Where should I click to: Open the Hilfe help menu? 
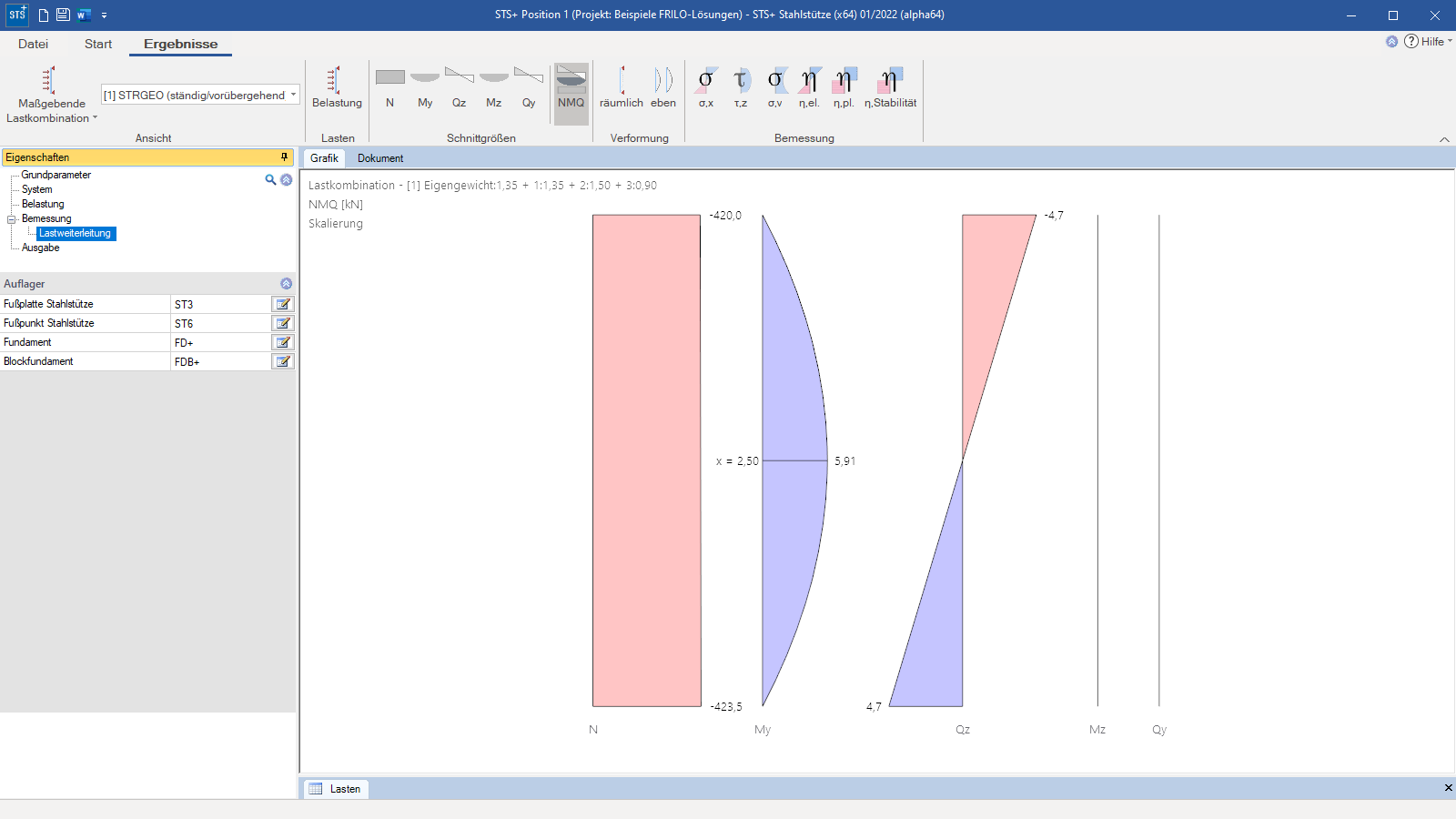coord(1429,41)
